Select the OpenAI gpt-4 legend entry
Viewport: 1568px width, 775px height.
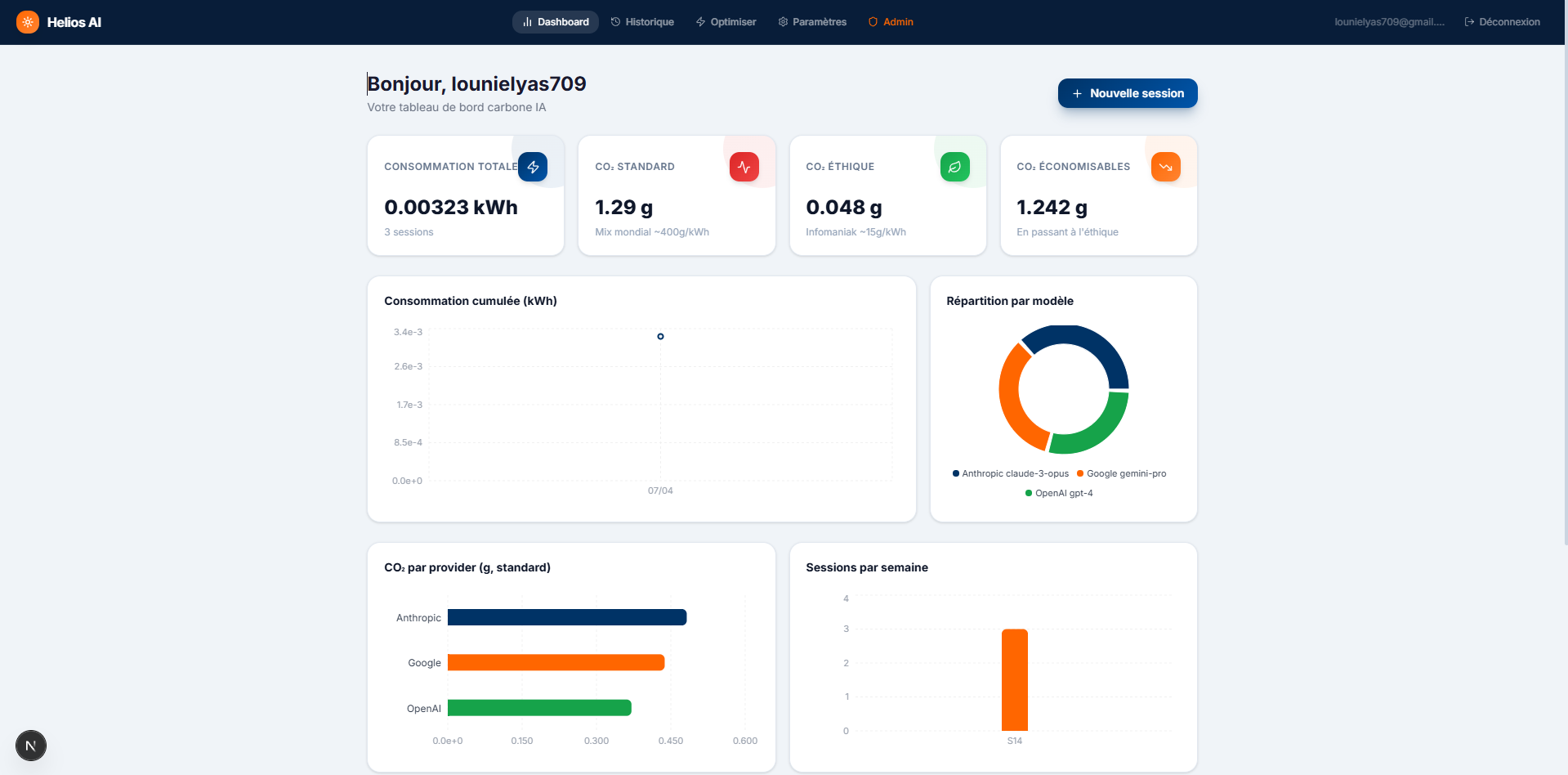click(x=1059, y=493)
